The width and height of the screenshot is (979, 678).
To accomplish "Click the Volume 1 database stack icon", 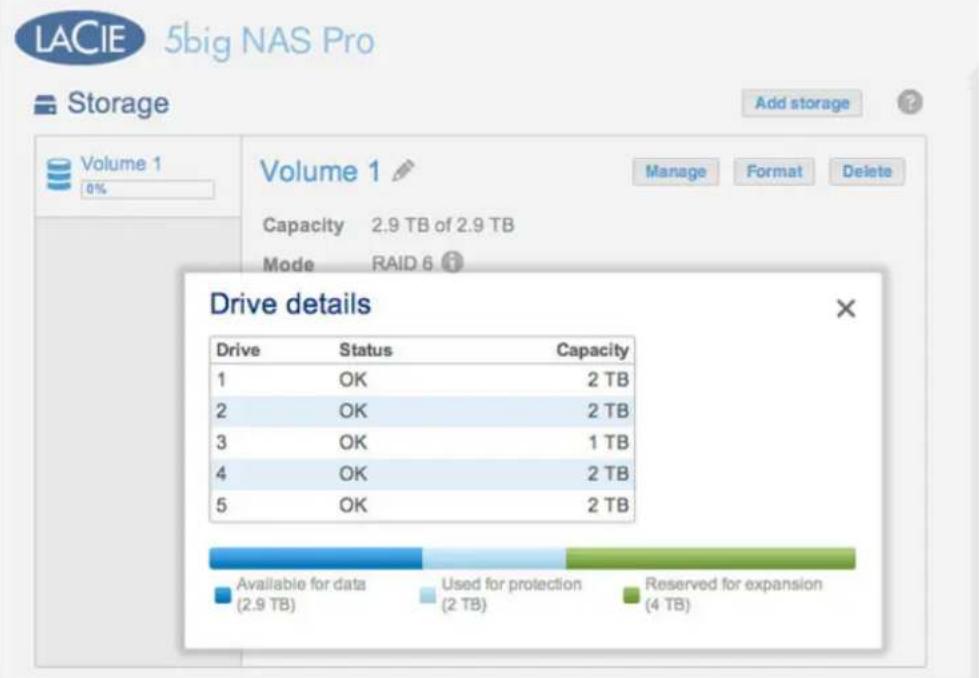I will point(59,175).
